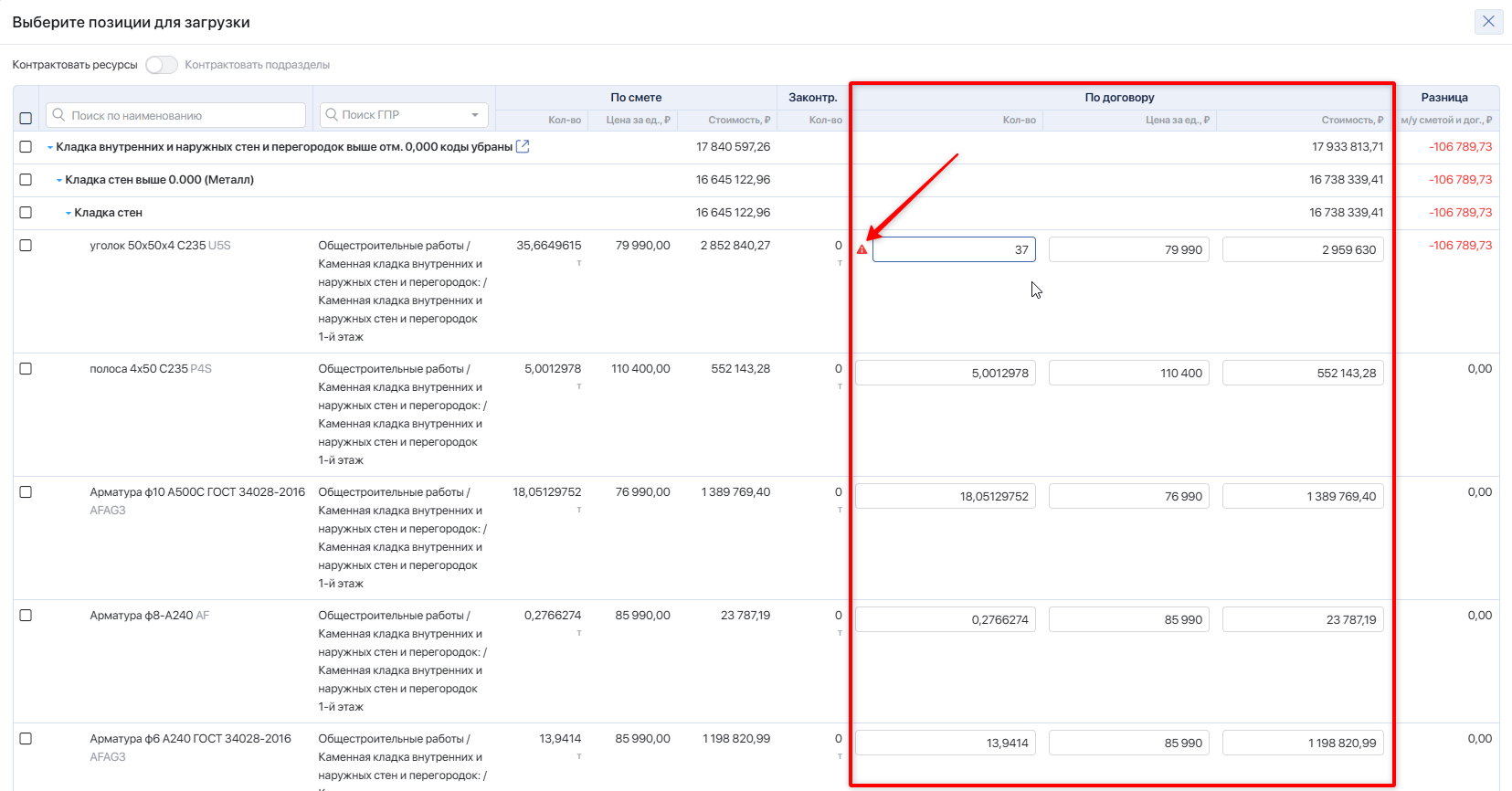Click the Разница column header
This screenshot has height=791, width=1512.
point(1444,98)
